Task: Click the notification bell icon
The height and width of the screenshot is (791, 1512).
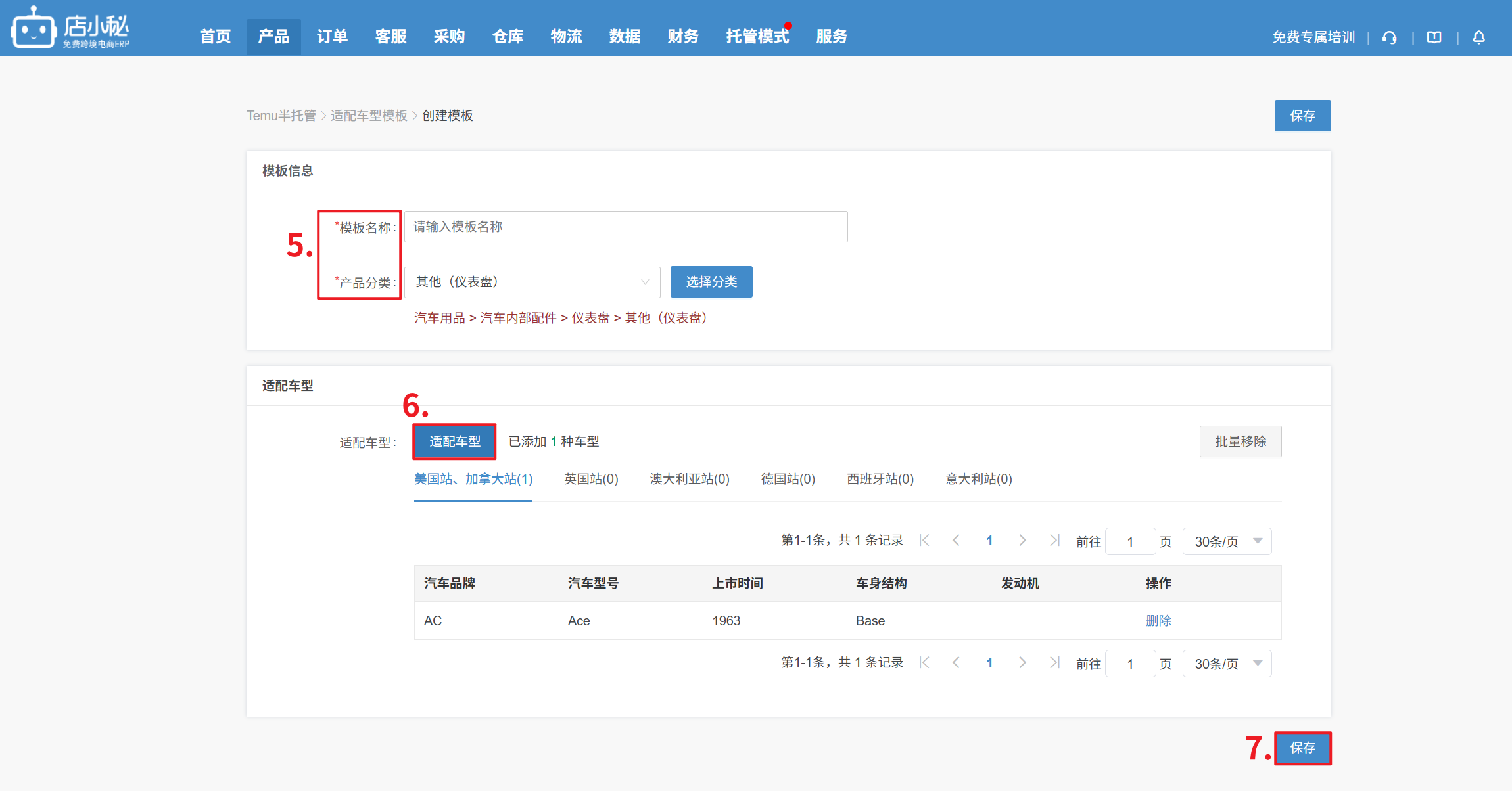Action: tap(1478, 37)
